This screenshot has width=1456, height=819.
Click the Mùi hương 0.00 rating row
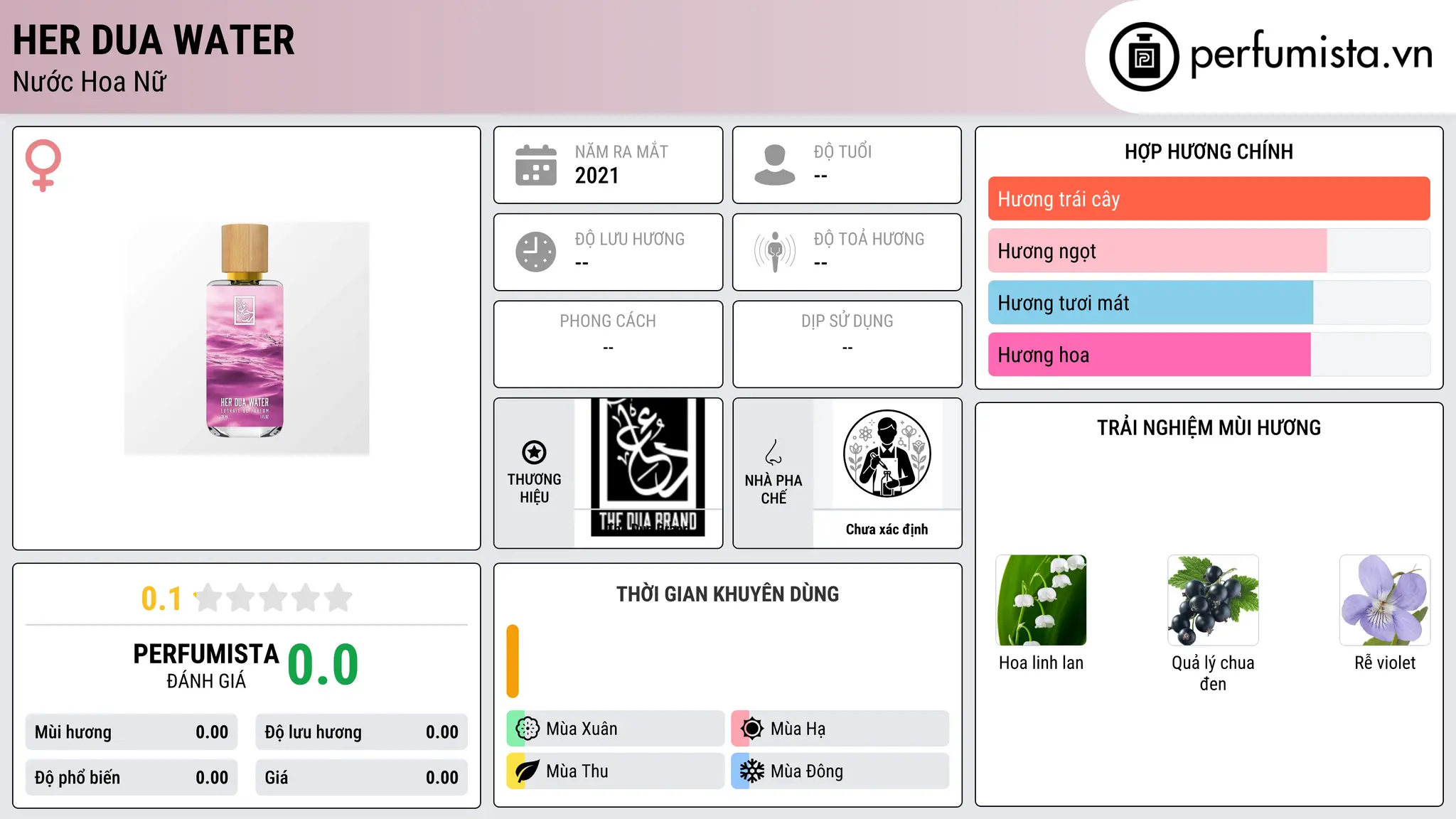point(132,732)
